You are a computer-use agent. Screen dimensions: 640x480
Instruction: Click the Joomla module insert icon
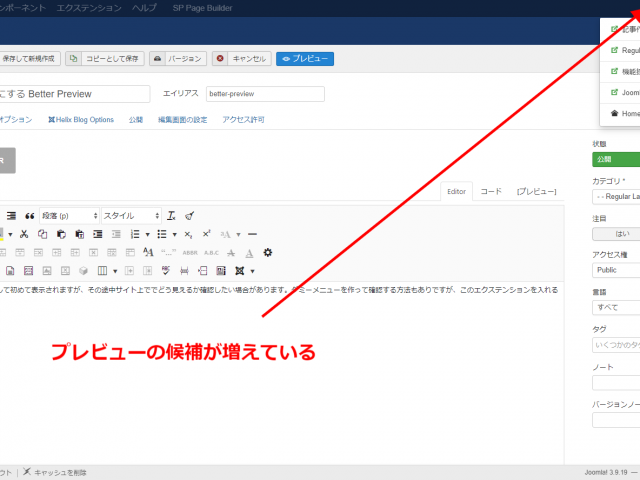[240, 271]
